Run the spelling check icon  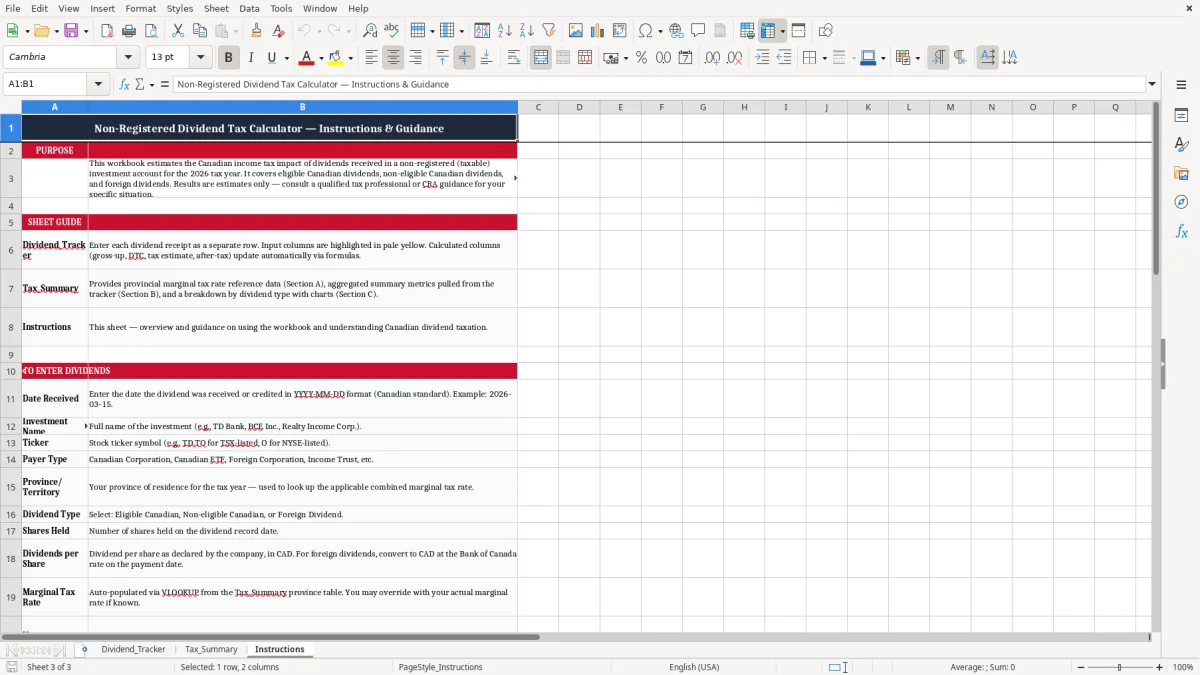click(x=392, y=31)
